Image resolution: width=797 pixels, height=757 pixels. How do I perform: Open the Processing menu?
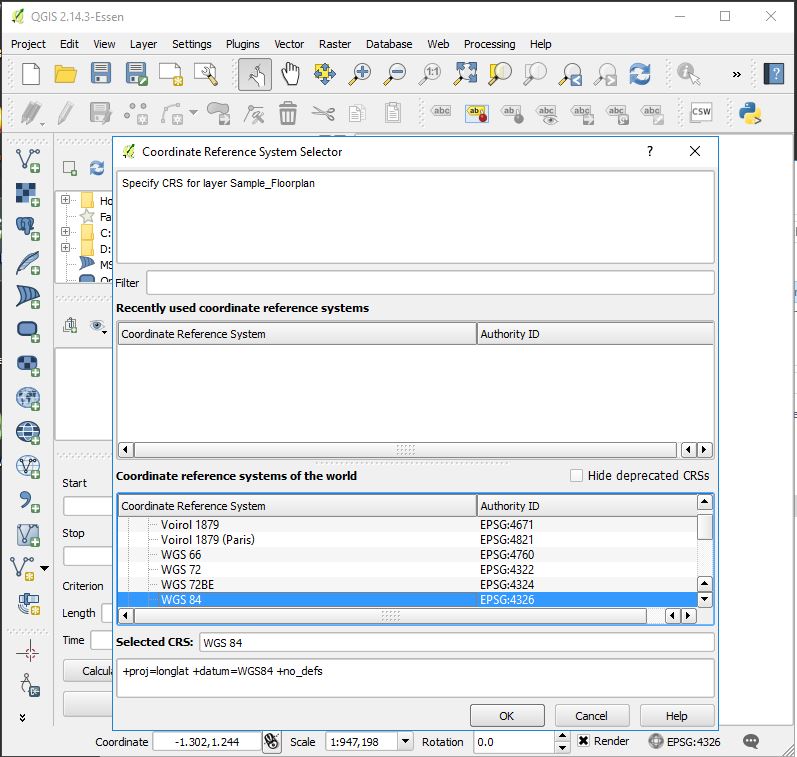[x=489, y=44]
